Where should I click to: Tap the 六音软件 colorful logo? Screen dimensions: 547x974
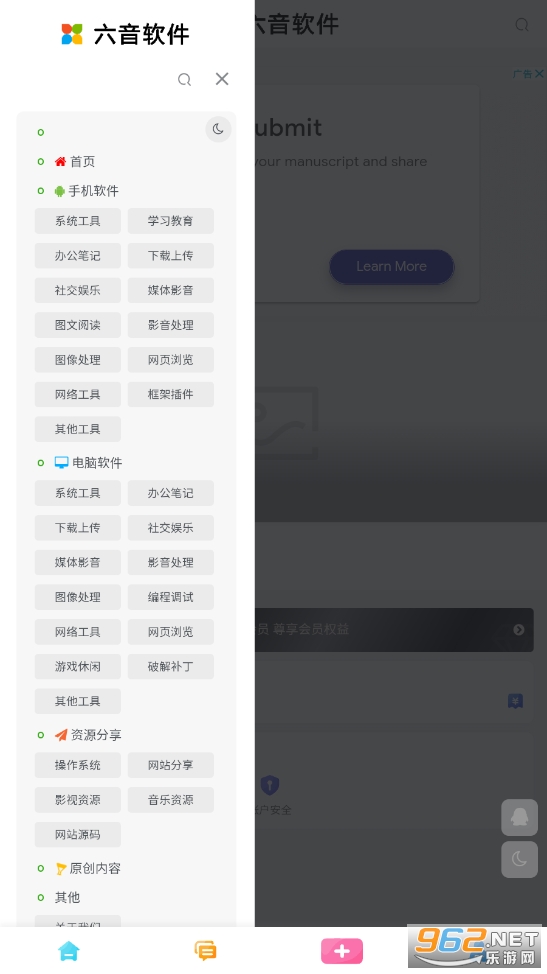[72, 34]
